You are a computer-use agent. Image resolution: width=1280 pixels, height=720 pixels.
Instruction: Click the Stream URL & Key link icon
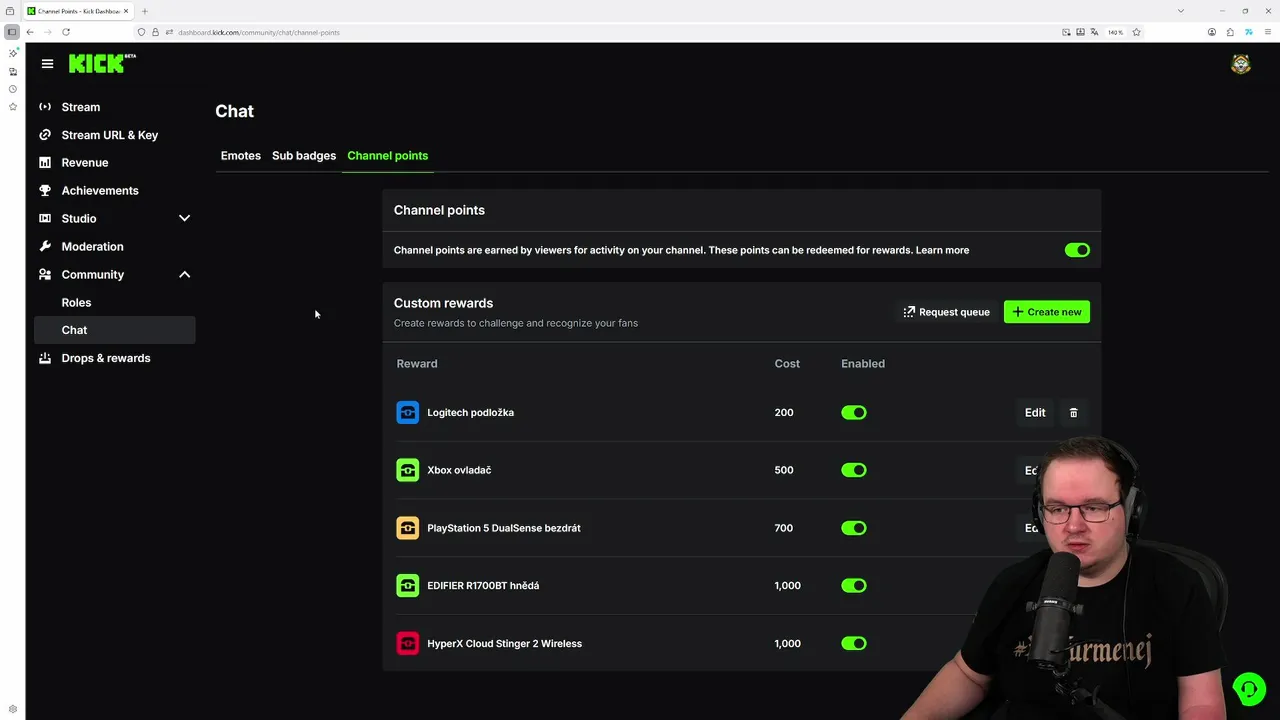45,135
